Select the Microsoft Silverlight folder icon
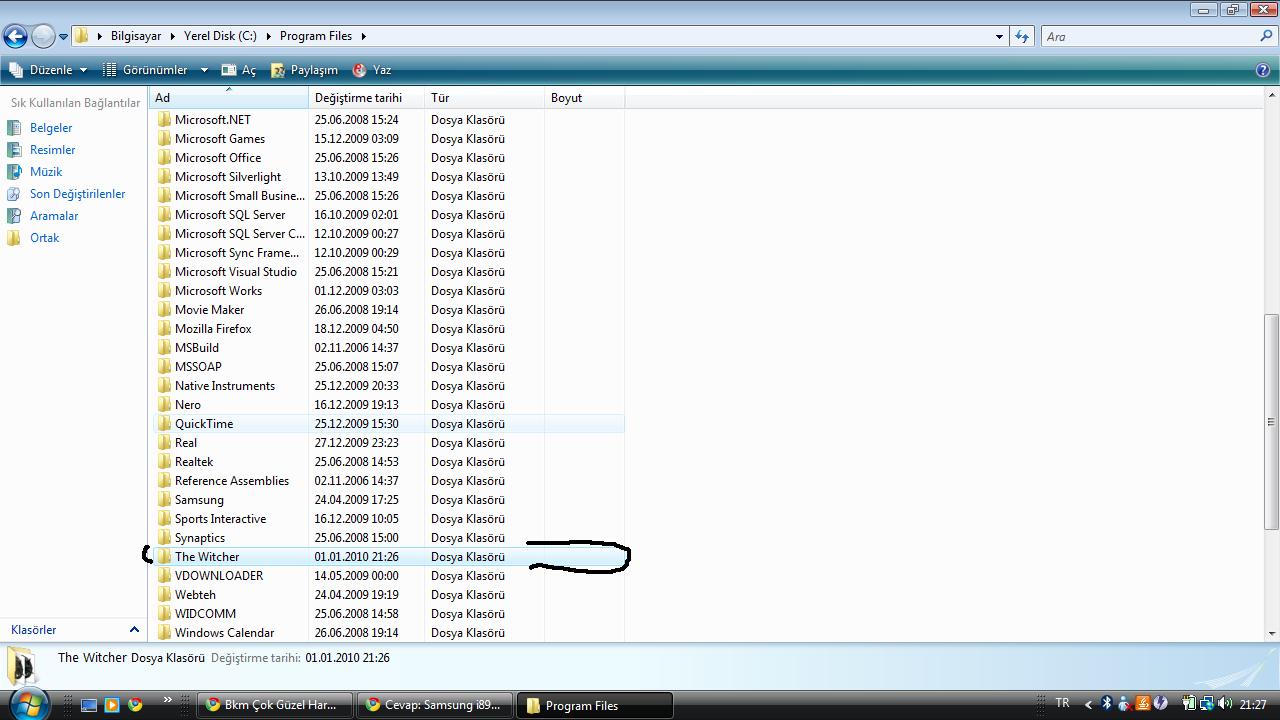The image size is (1280, 720). 165,177
